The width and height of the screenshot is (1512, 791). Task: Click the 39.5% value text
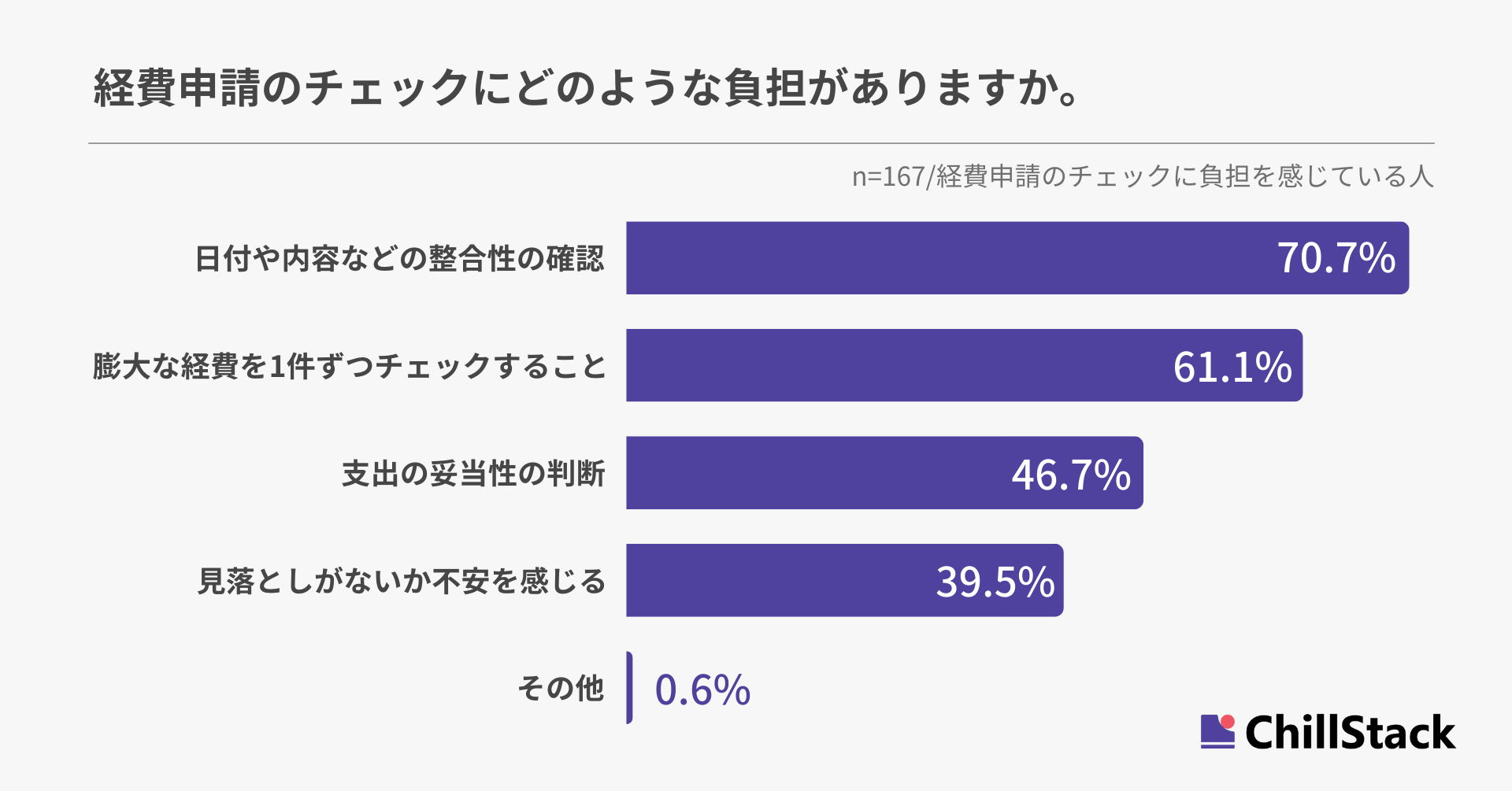[x=995, y=582]
